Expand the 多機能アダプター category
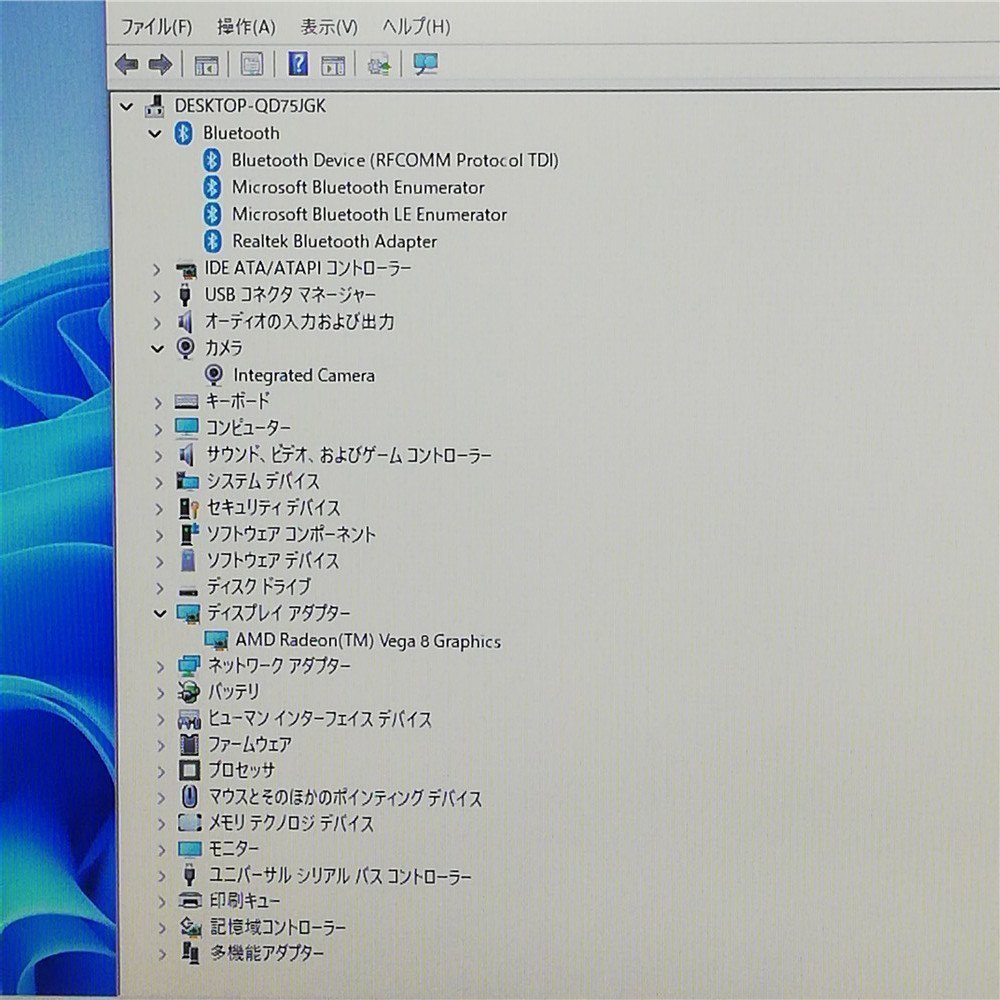The image size is (1000, 1000). 162,954
